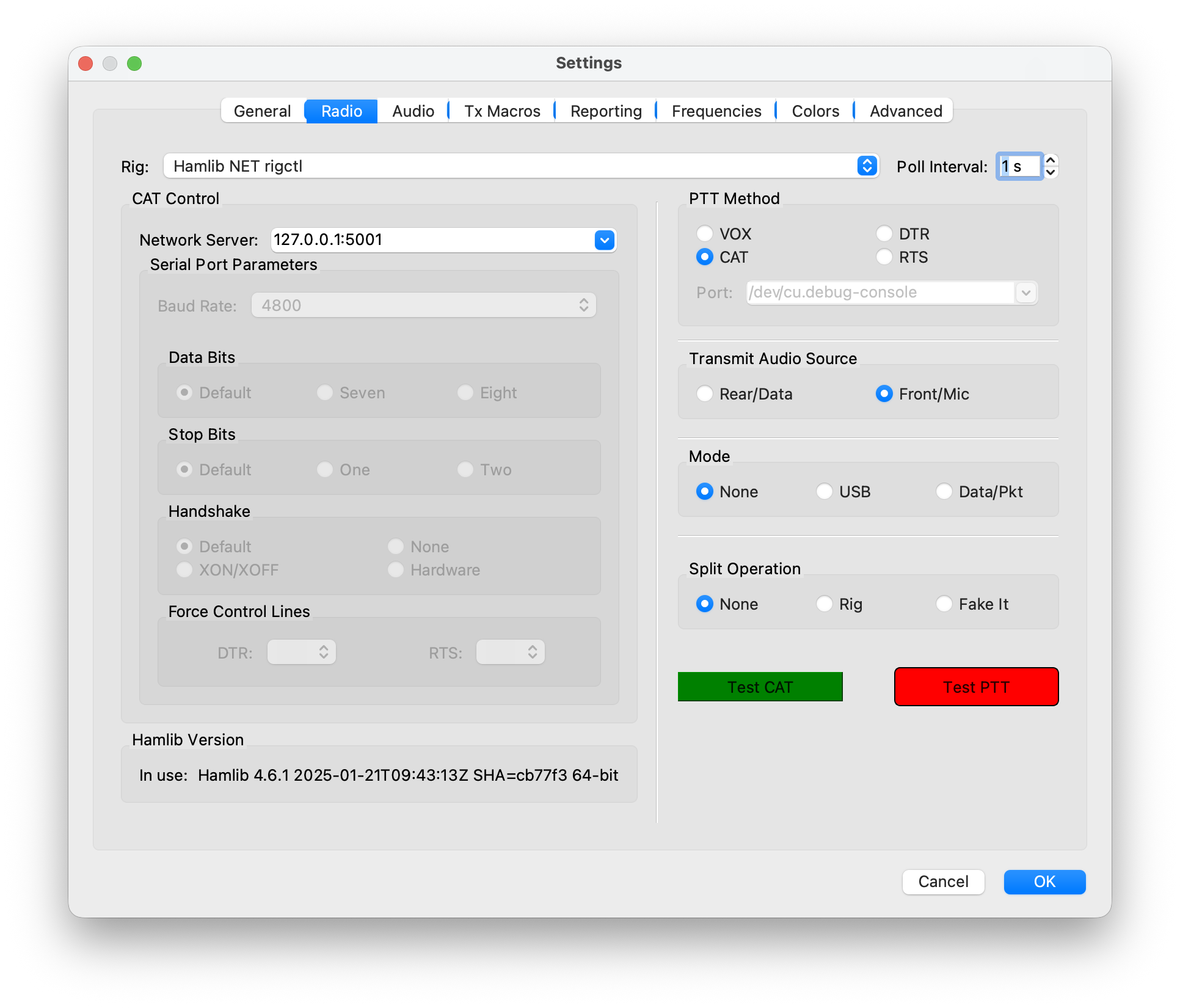Viewport: 1180px width, 1008px height.
Task: Go to the Tx Macros tab
Action: [502, 111]
